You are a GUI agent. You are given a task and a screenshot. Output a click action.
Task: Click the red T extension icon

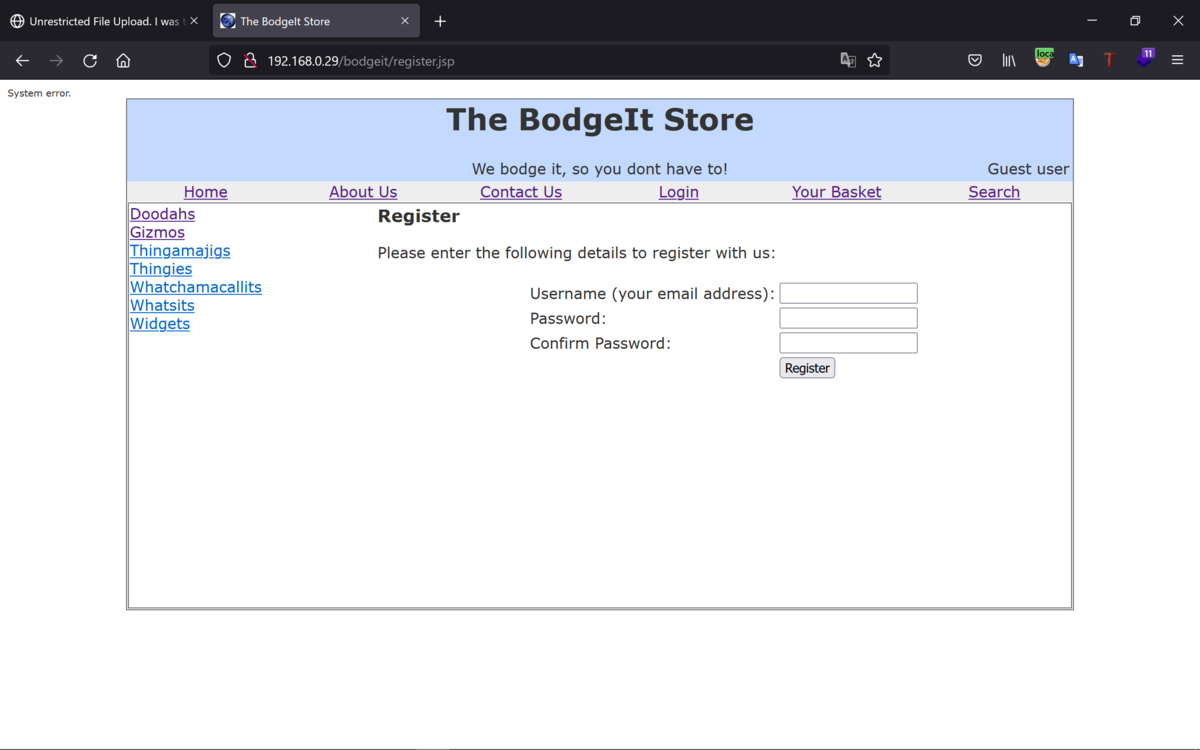click(x=1109, y=60)
